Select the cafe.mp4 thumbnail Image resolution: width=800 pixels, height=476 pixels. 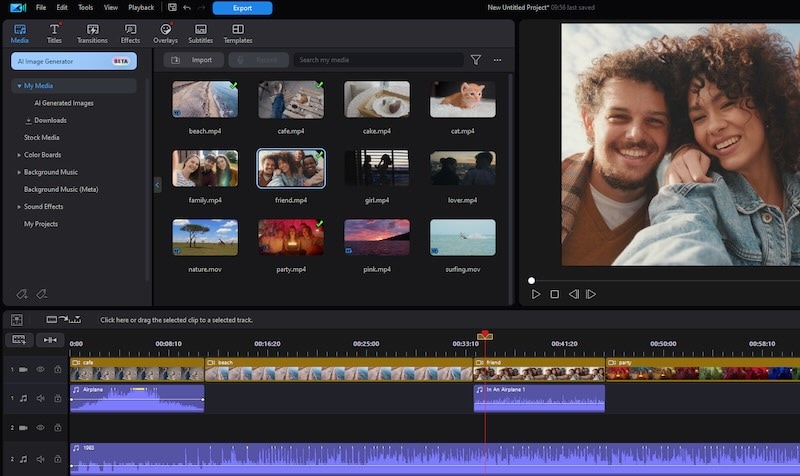[x=291, y=99]
